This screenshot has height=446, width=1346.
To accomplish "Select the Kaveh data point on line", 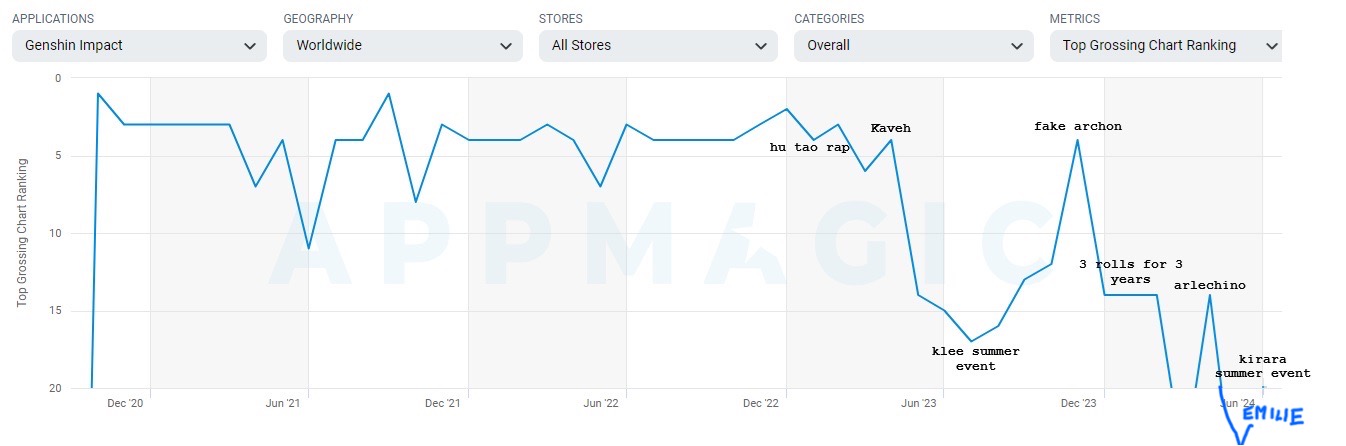I will (891, 140).
